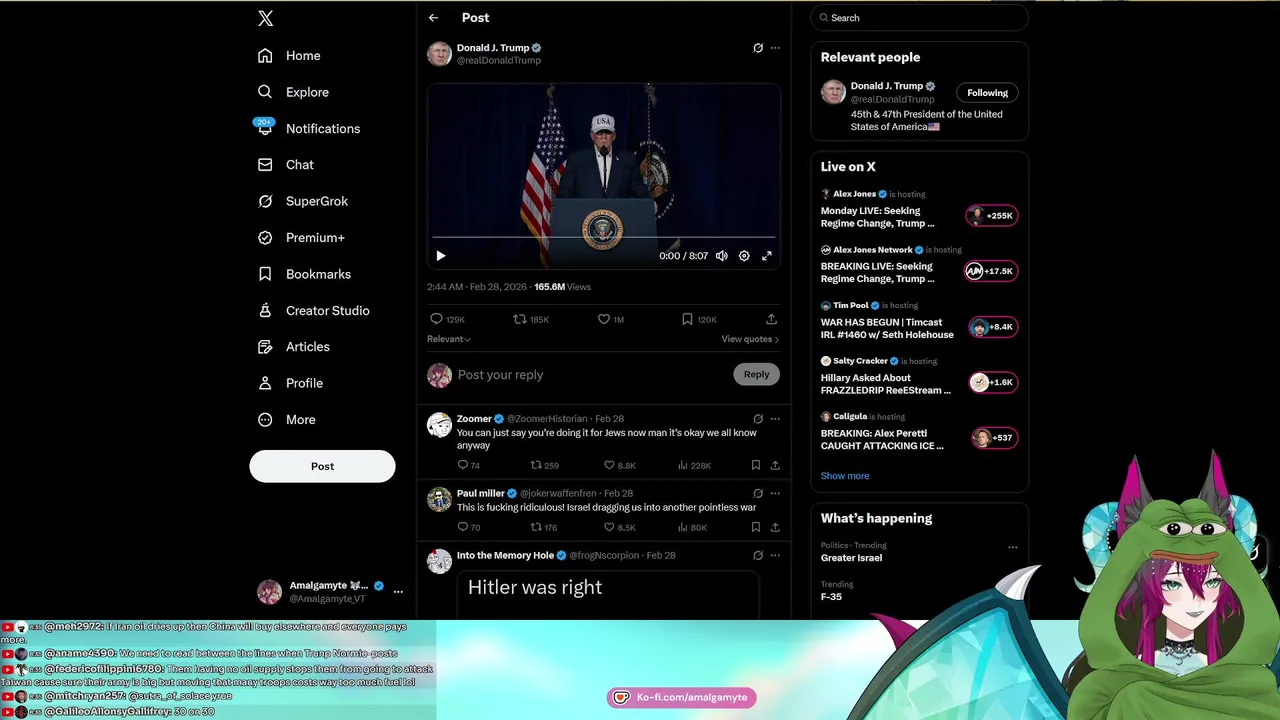Open the Relevant sort dropdown

click(449, 339)
